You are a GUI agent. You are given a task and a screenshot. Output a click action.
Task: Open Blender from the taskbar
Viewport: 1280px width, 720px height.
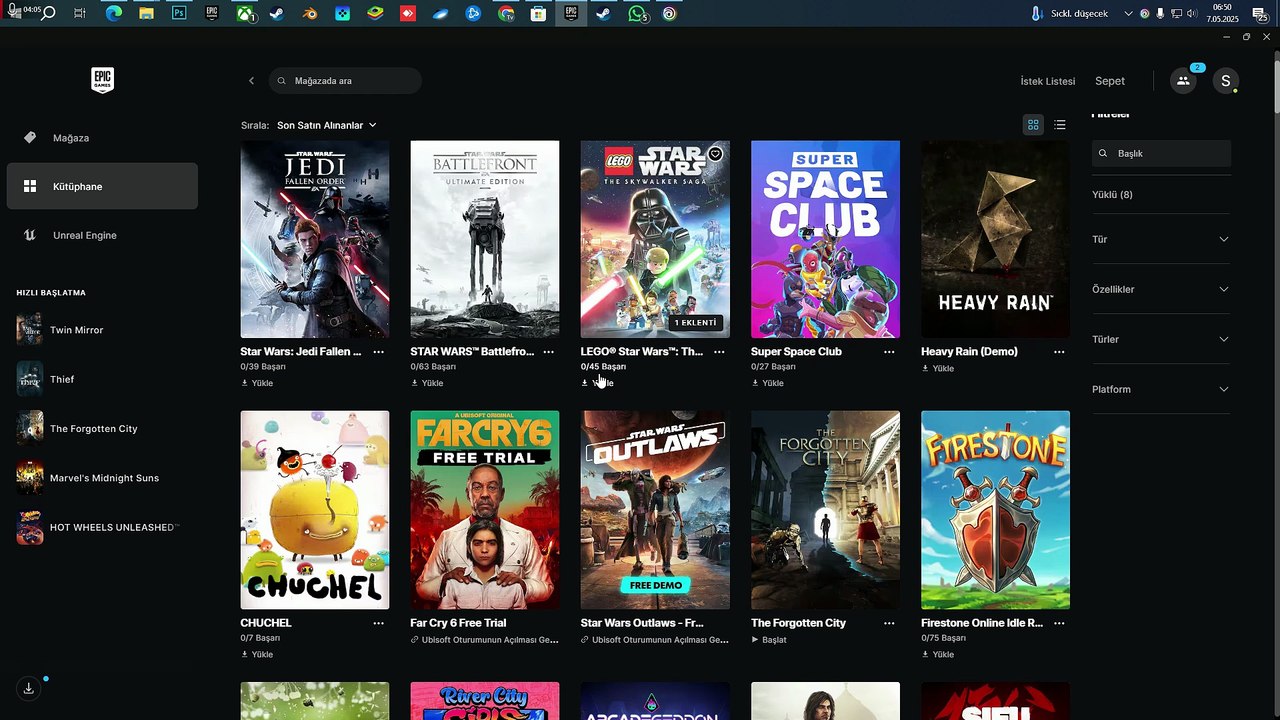(x=310, y=14)
